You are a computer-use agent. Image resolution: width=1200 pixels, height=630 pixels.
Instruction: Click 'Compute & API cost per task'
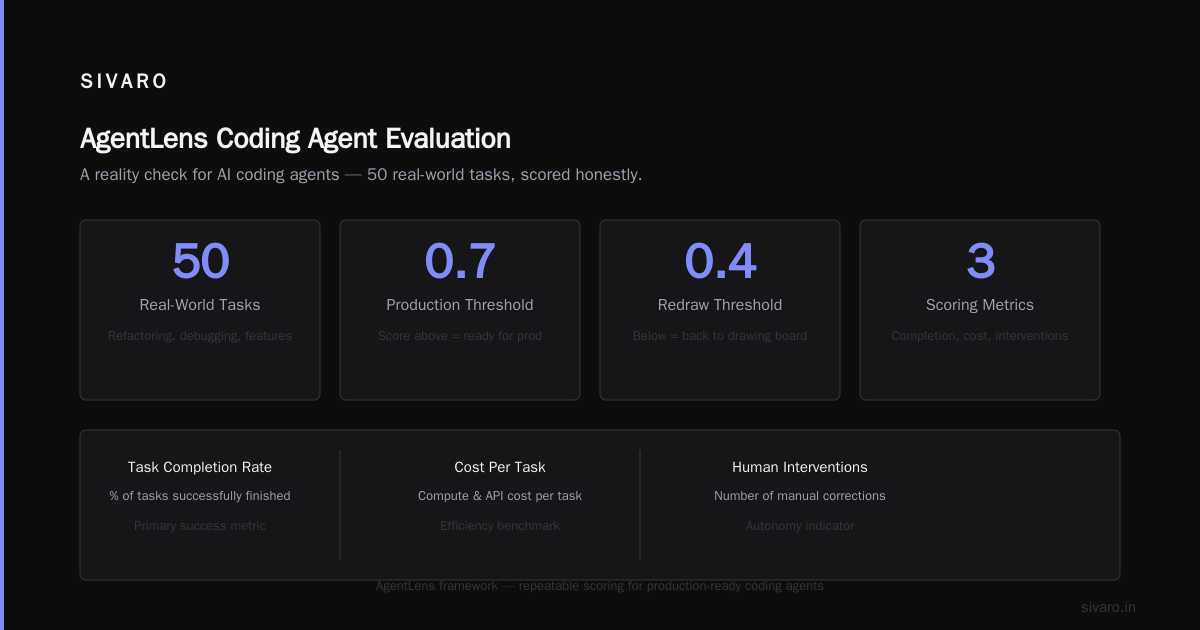click(500, 496)
